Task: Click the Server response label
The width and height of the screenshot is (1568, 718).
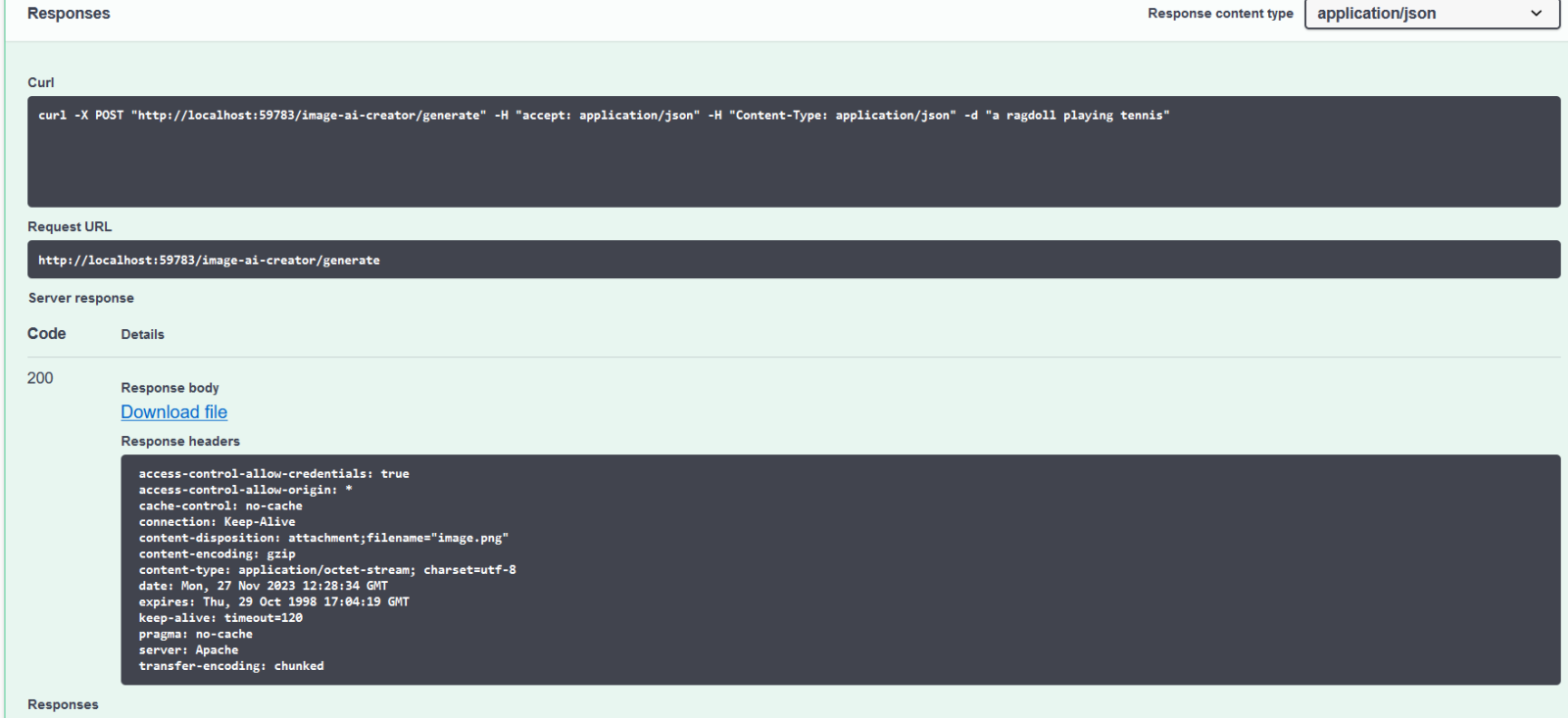Action: pyautogui.click(x=81, y=298)
